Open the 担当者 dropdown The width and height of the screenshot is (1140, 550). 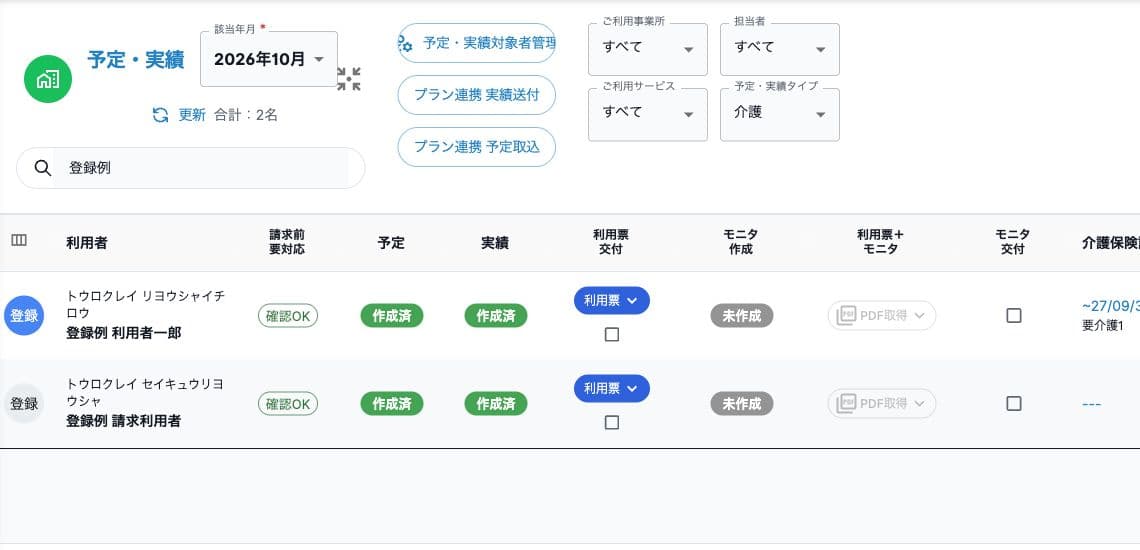pos(779,49)
